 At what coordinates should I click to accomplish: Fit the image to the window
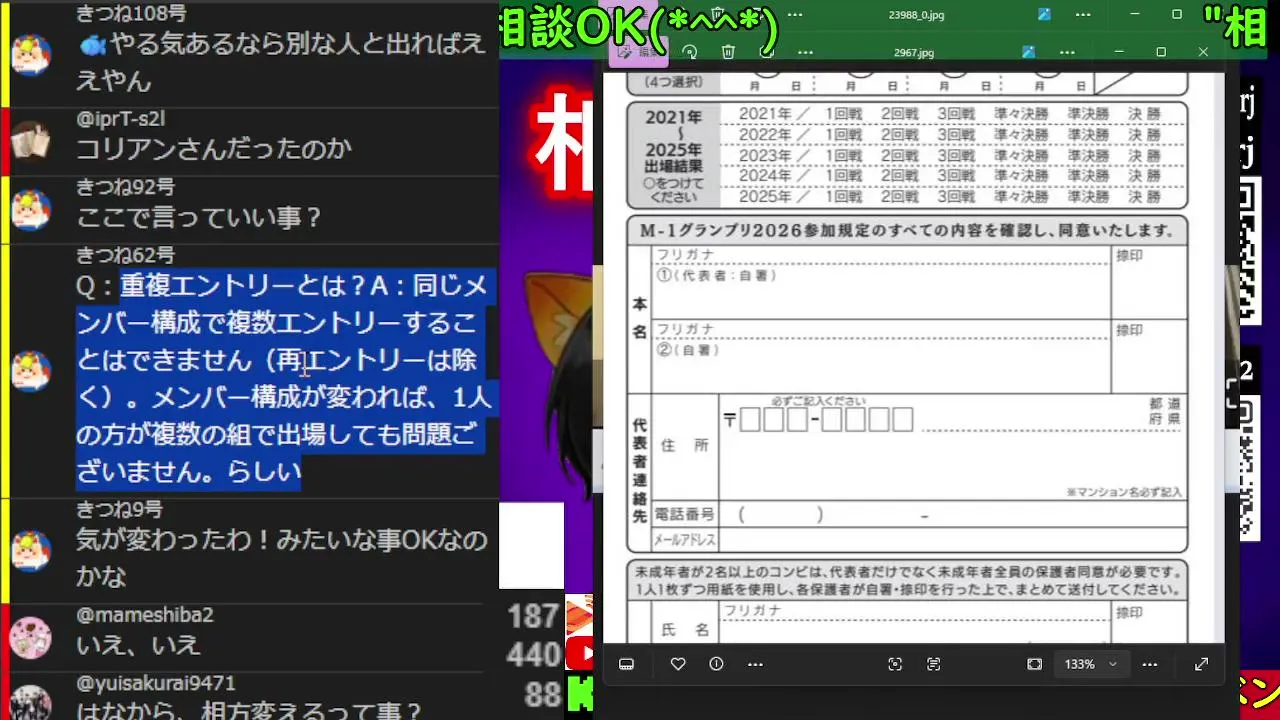(1035, 664)
